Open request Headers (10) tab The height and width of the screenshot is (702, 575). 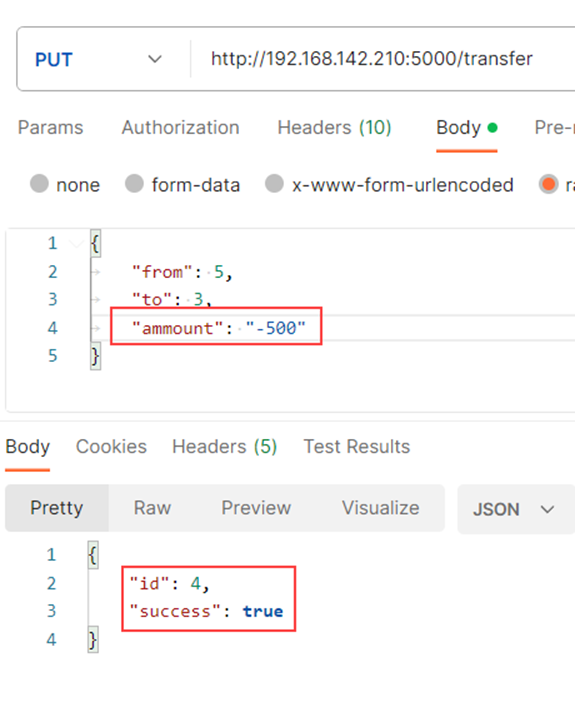tap(335, 128)
